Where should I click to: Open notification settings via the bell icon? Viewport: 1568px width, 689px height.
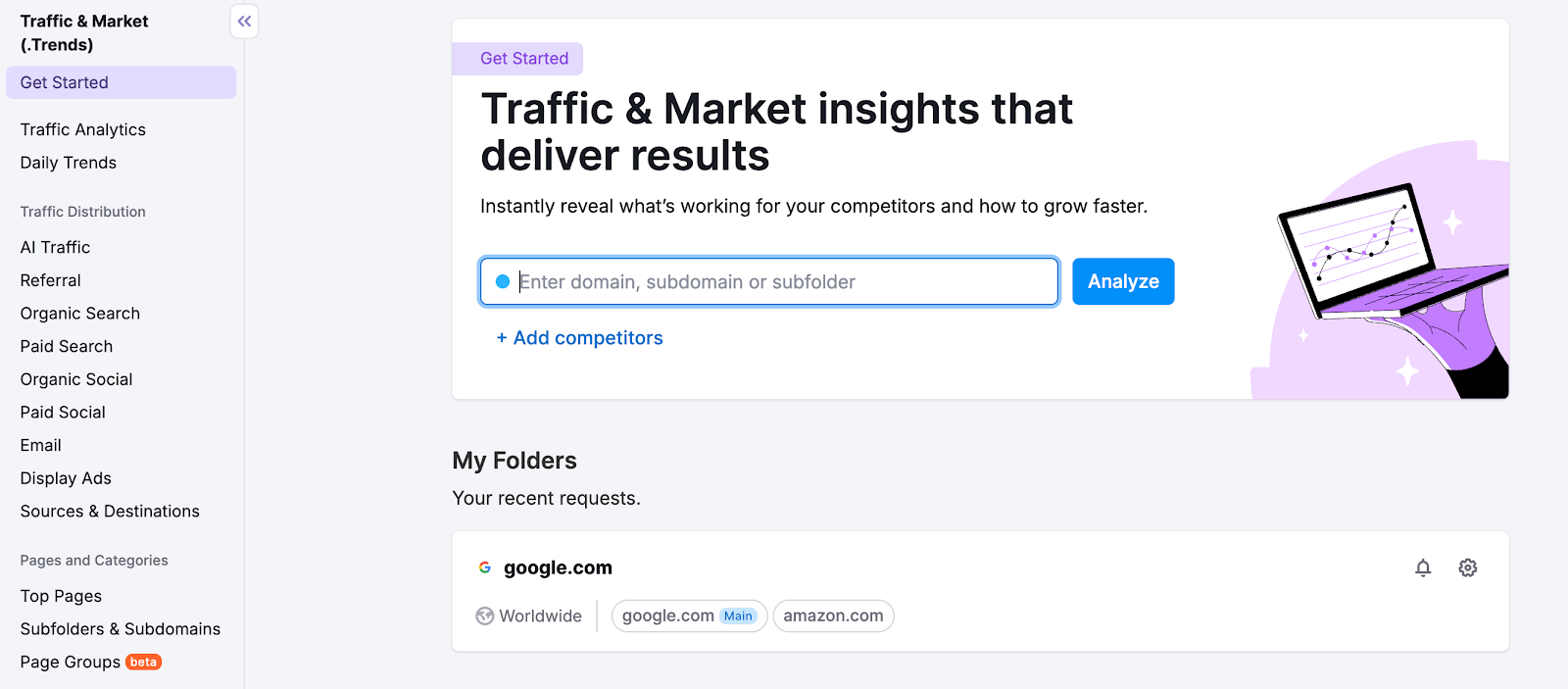point(1423,567)
